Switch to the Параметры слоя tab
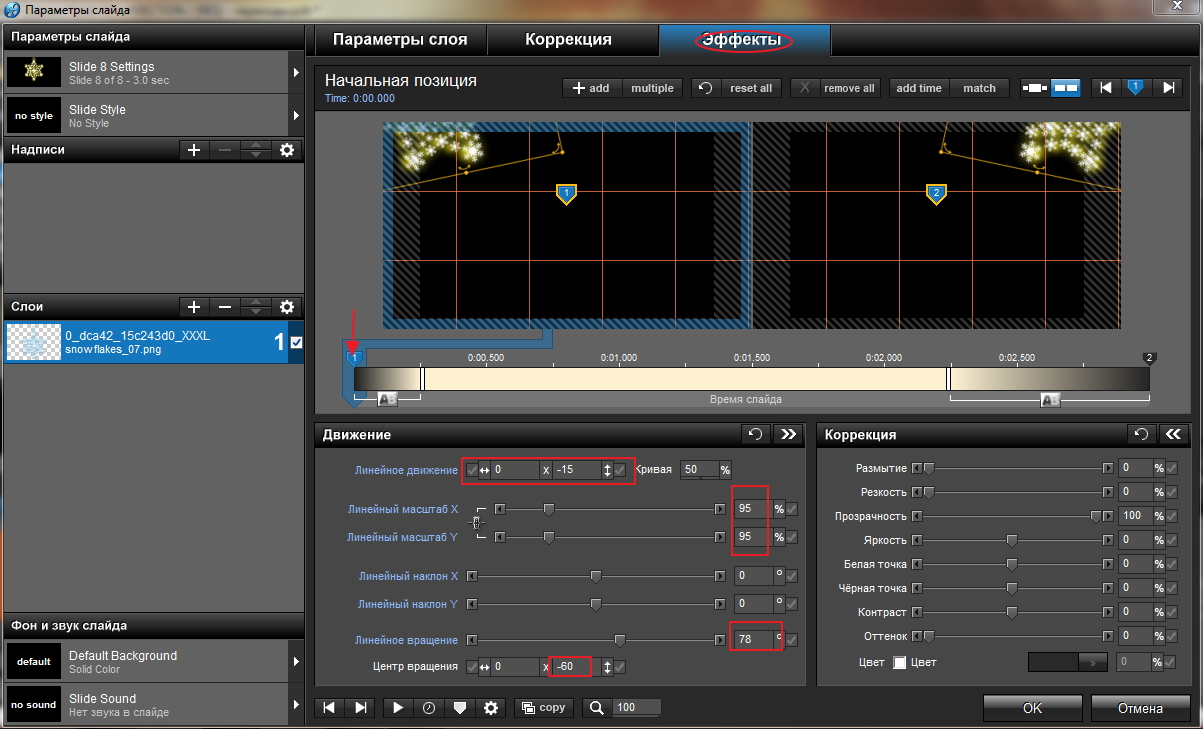The height and width of the screenshot is (729, 1203). [400, 40]
